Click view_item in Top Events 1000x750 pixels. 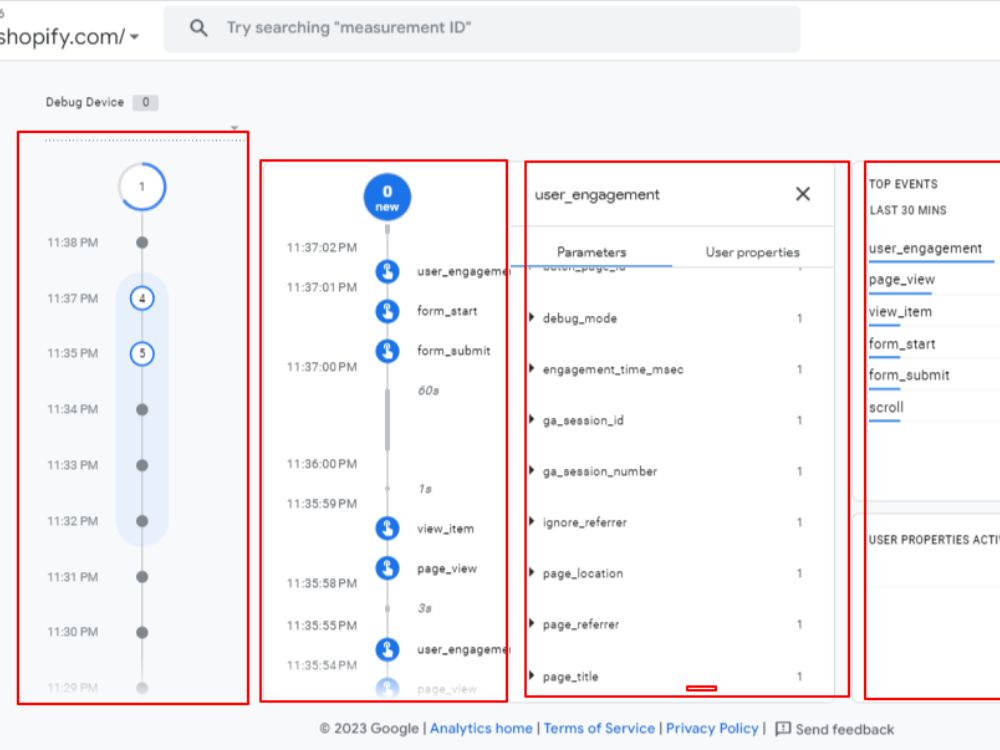(900, 312)
